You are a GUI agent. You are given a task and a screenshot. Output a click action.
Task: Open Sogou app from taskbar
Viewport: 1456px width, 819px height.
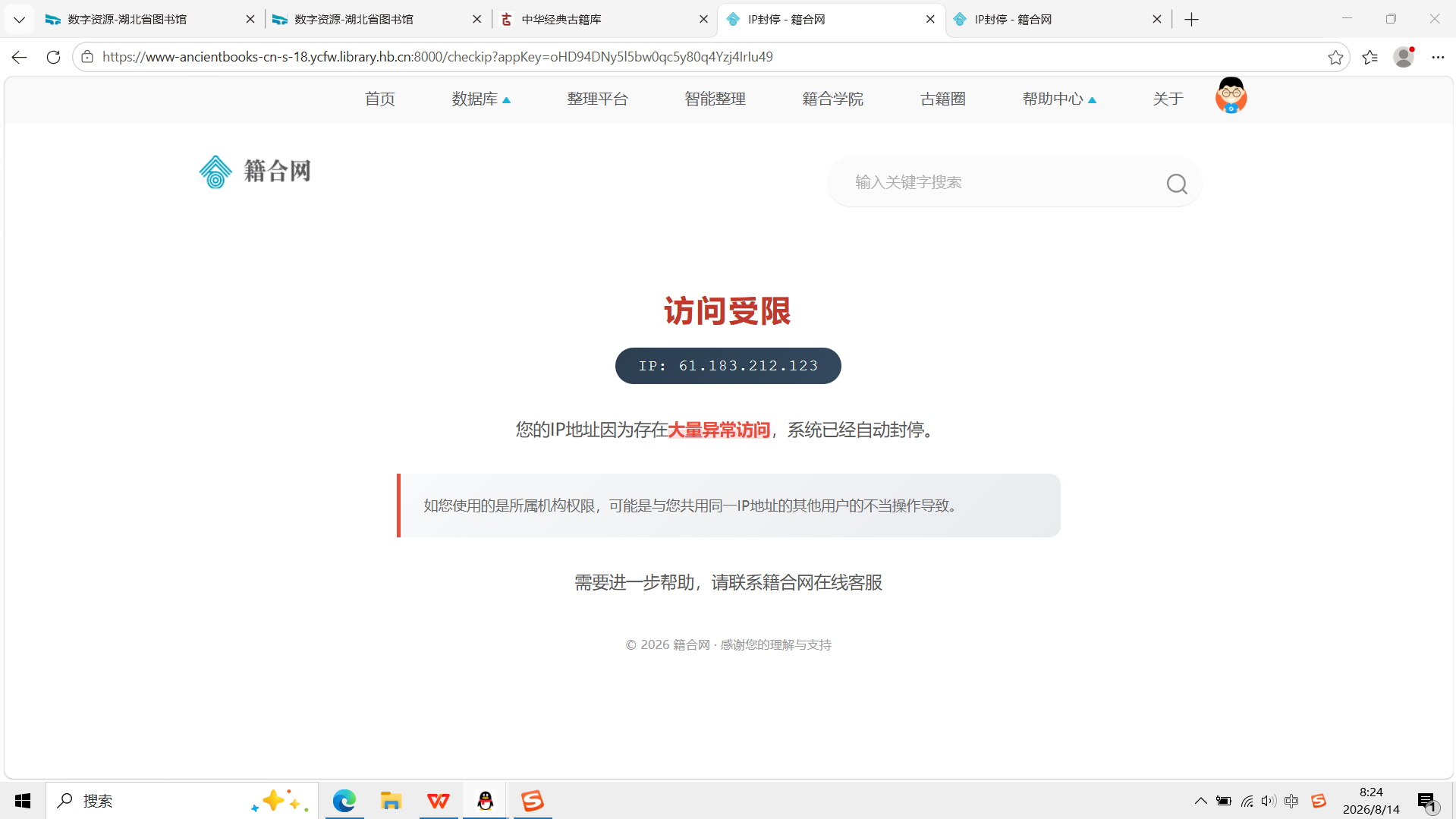(533, 801)
